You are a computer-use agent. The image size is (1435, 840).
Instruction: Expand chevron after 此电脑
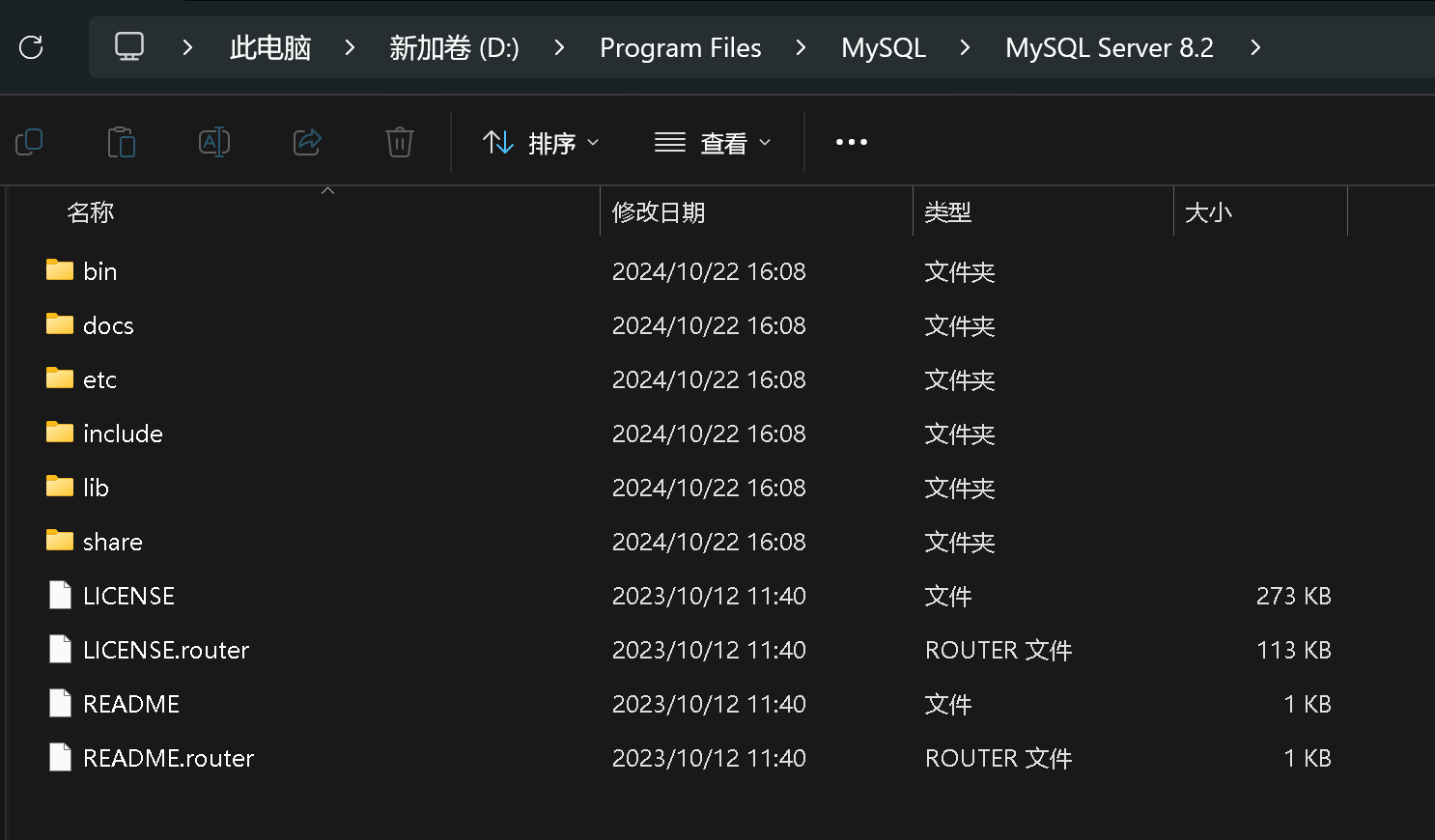(350, 47)
